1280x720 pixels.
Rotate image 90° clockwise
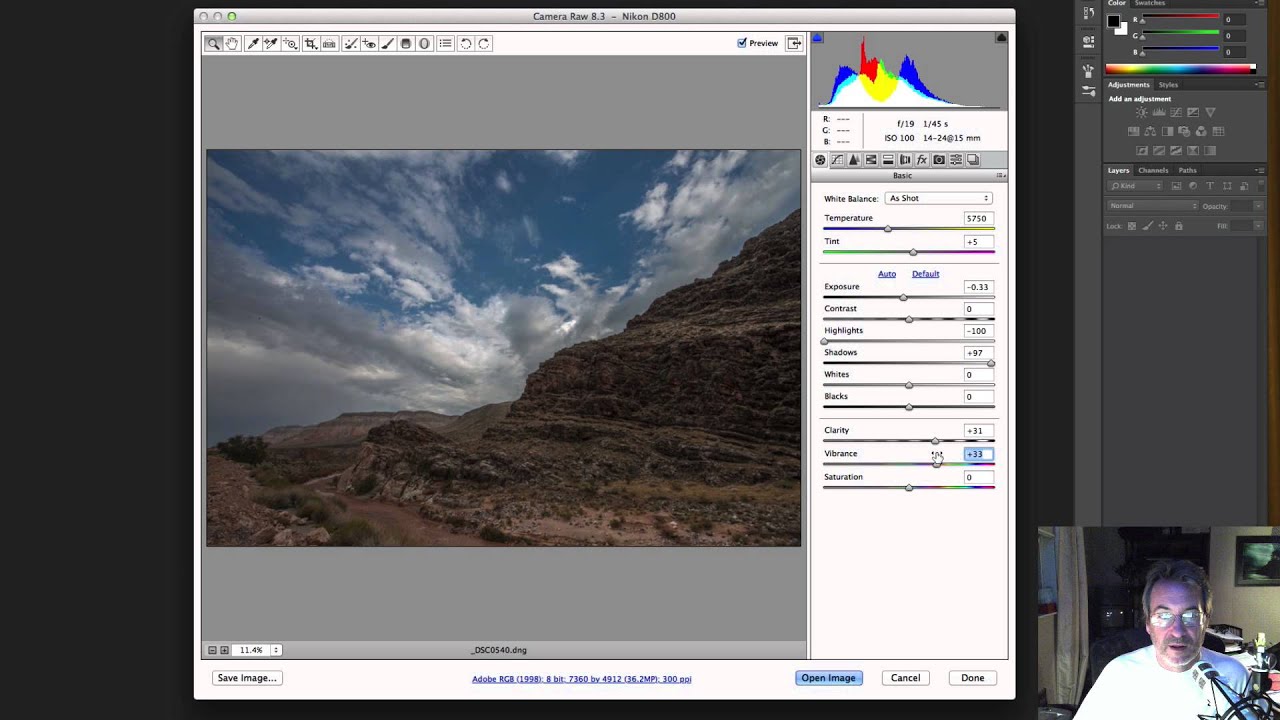pos(484,44)
